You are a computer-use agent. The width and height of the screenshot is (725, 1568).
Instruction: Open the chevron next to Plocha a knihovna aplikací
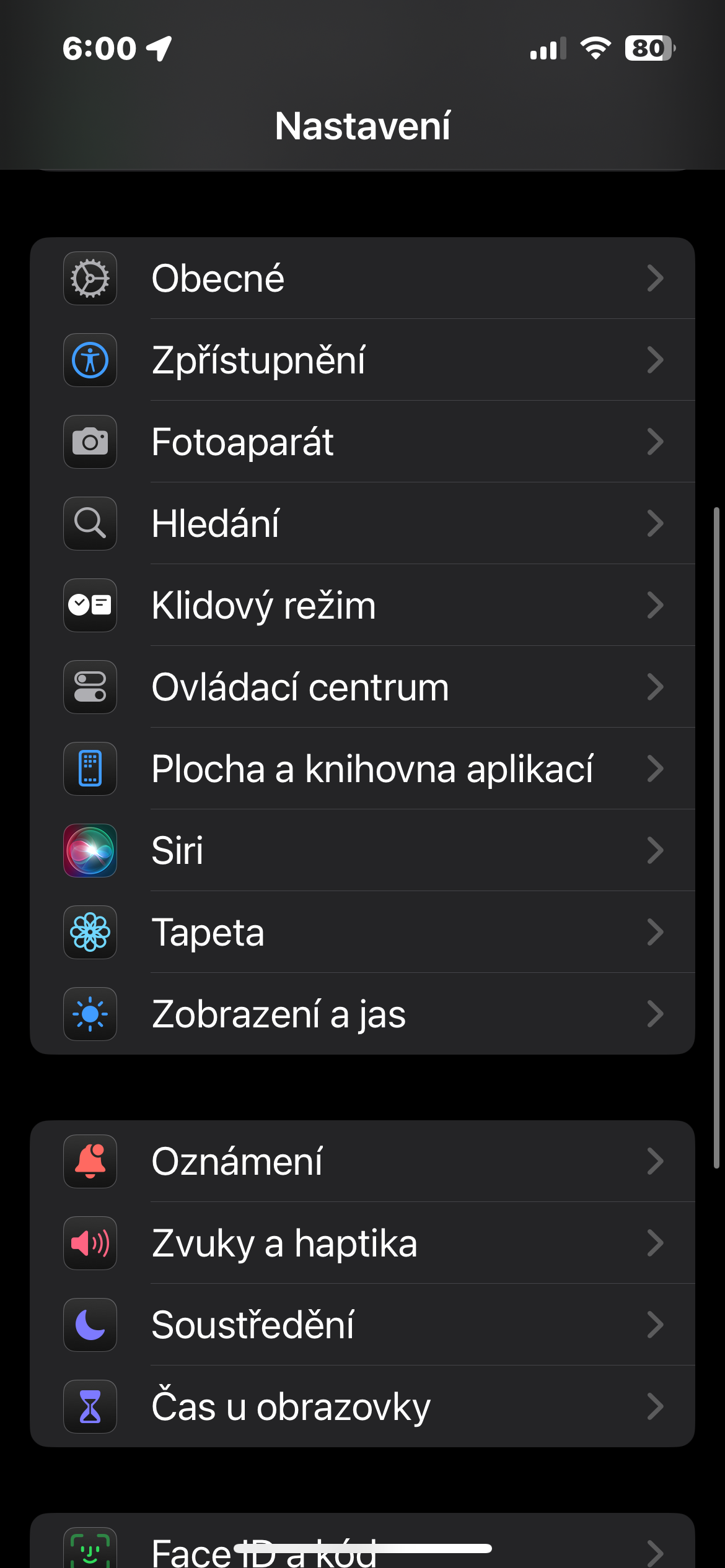(x=655, y=769)
